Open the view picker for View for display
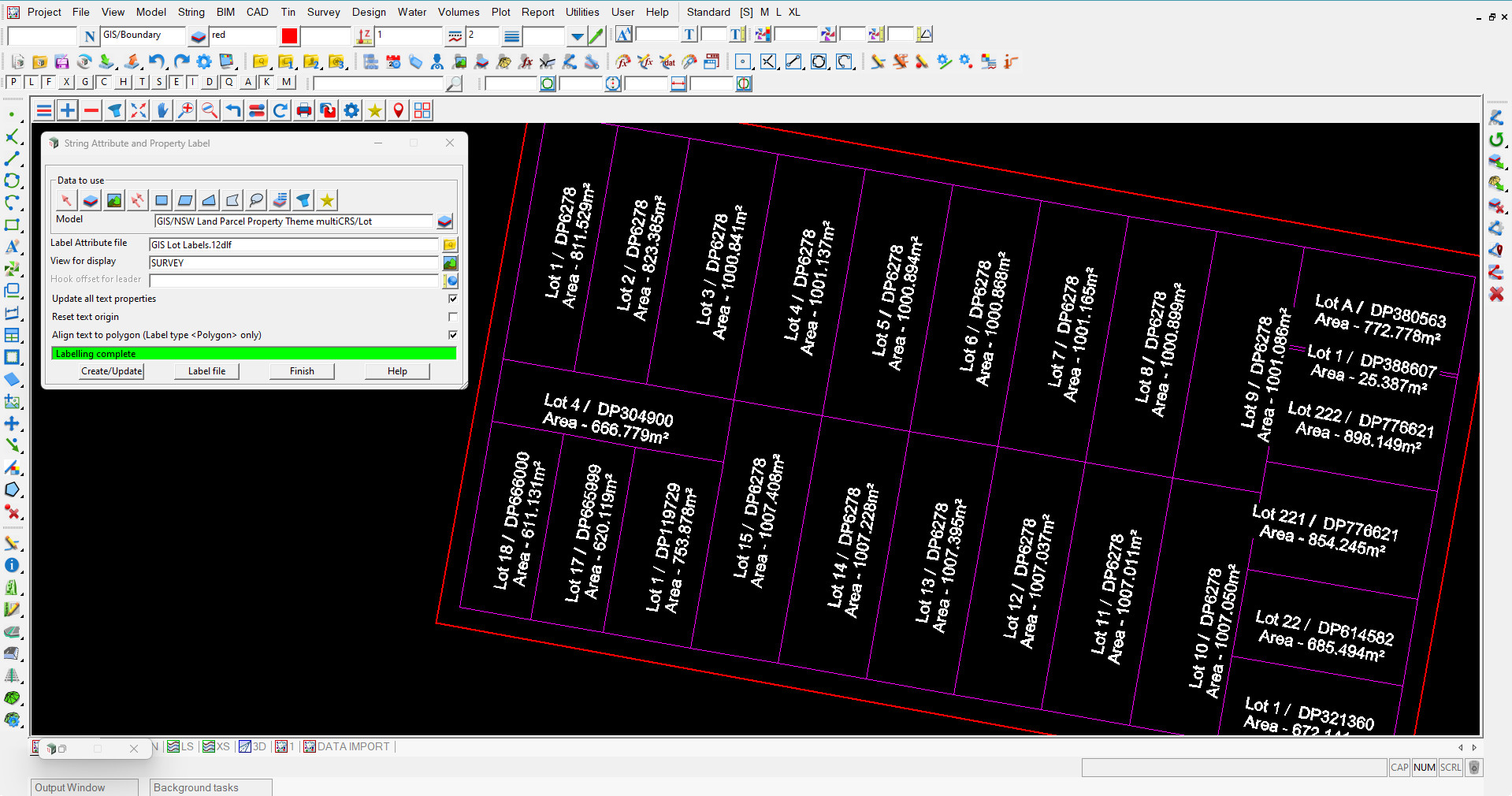The height and width of the screenshot is (796, 1512). (450, 263)
